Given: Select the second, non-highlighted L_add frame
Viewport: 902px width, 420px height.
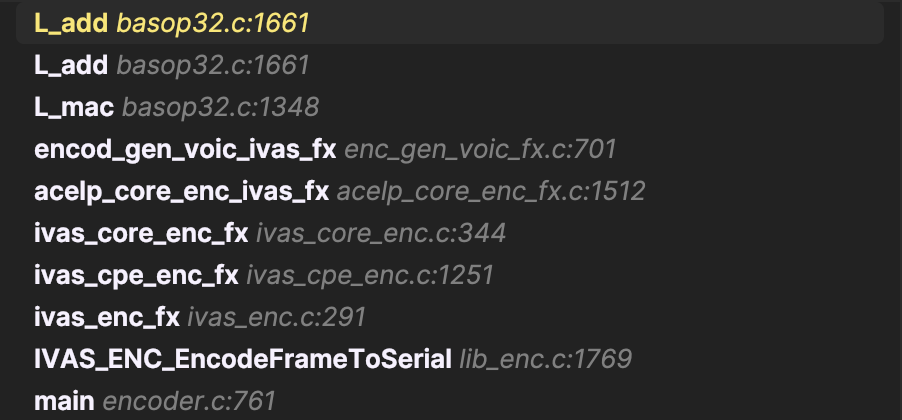Looking at the screenshot, I should pos(71,66).
